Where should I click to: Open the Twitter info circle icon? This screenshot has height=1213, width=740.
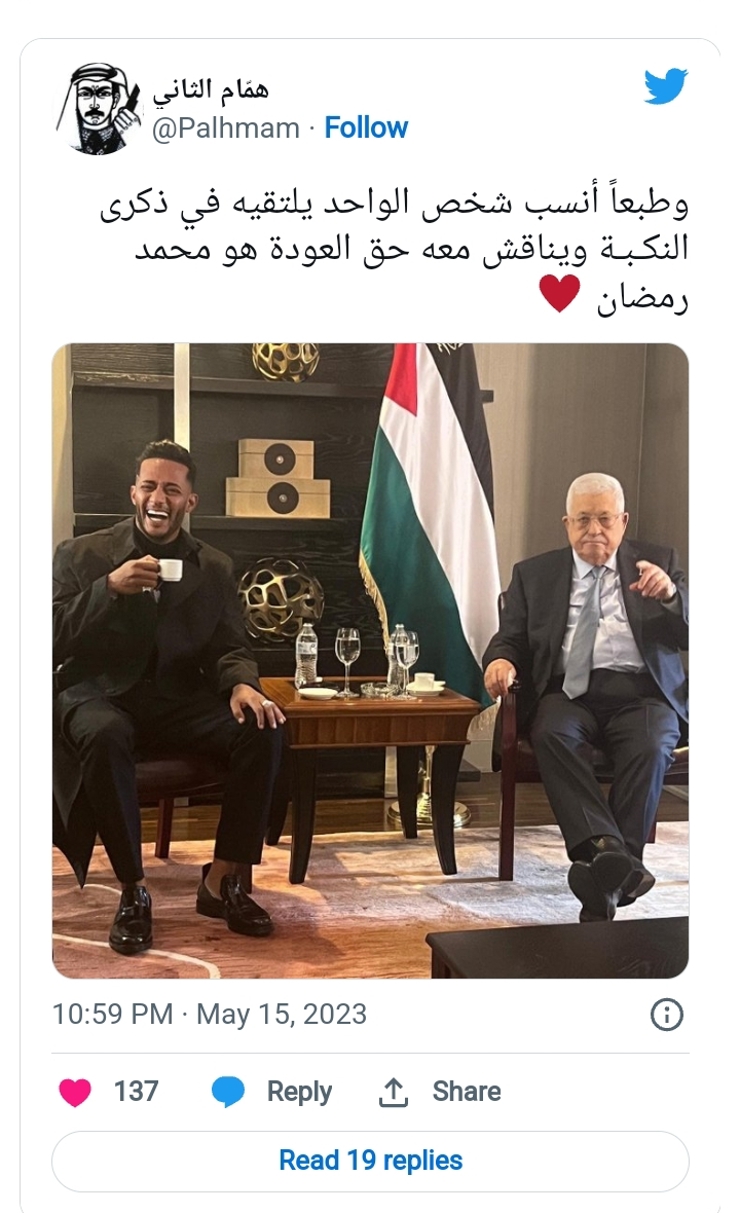click(x=667, y=1015)
